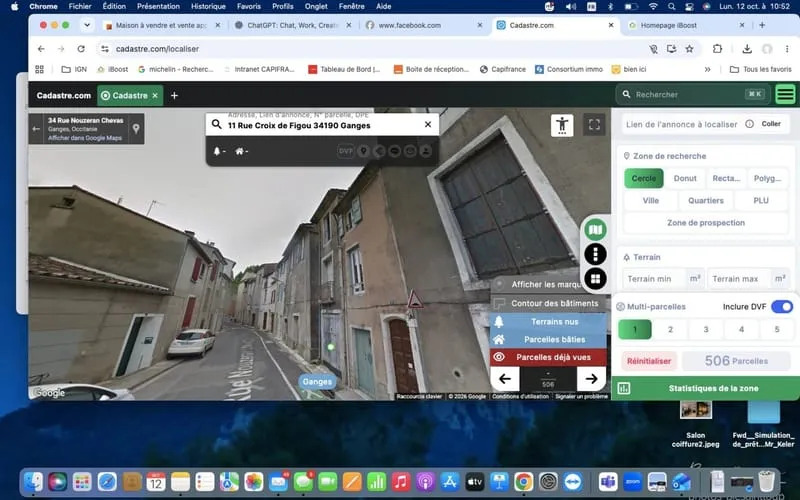Viewport: 800px width, 500px height.
Task: Open Chrome downloads icon
Action: [x=747, y=49]
